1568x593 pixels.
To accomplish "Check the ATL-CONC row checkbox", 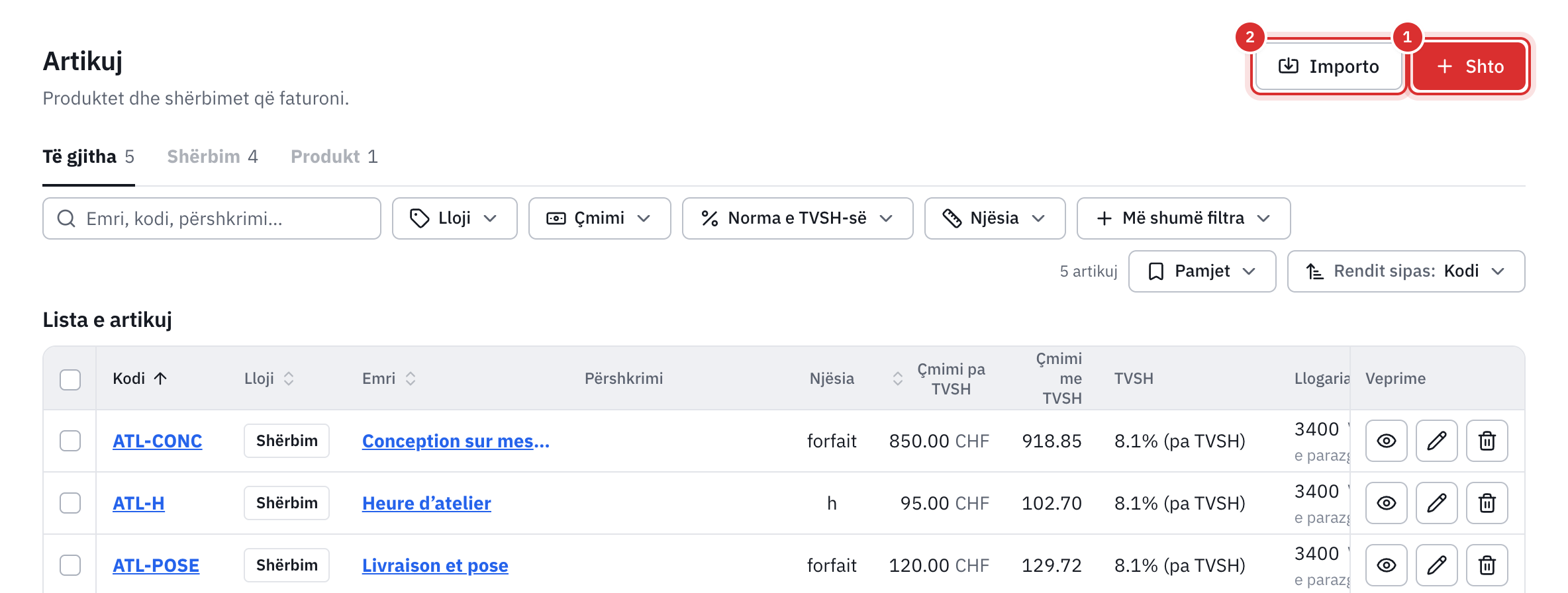I will [x=70, y=441].
